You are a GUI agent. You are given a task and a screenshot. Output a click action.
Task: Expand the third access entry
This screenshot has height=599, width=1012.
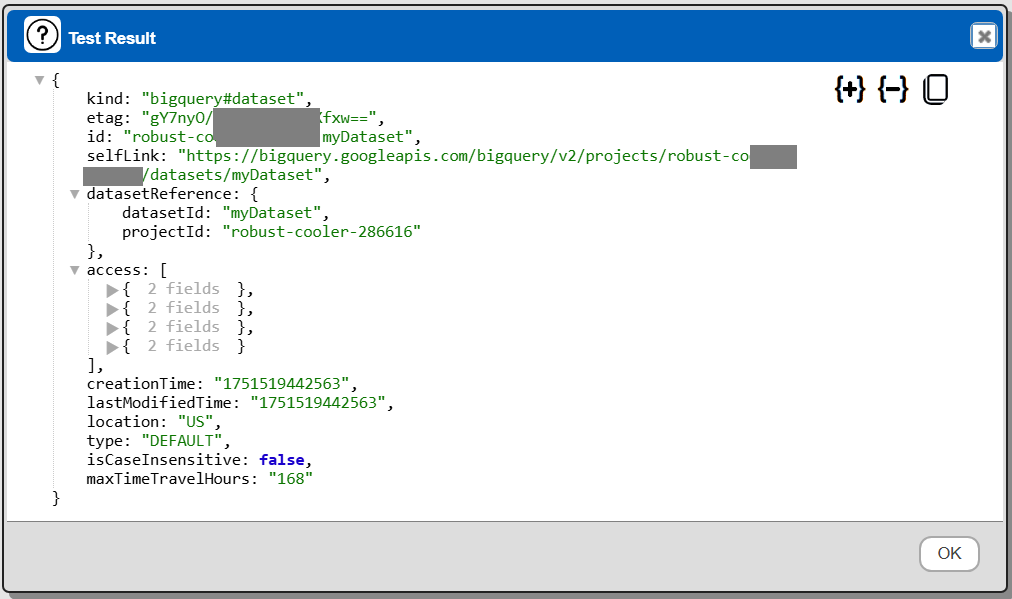(x=112, y=328)
